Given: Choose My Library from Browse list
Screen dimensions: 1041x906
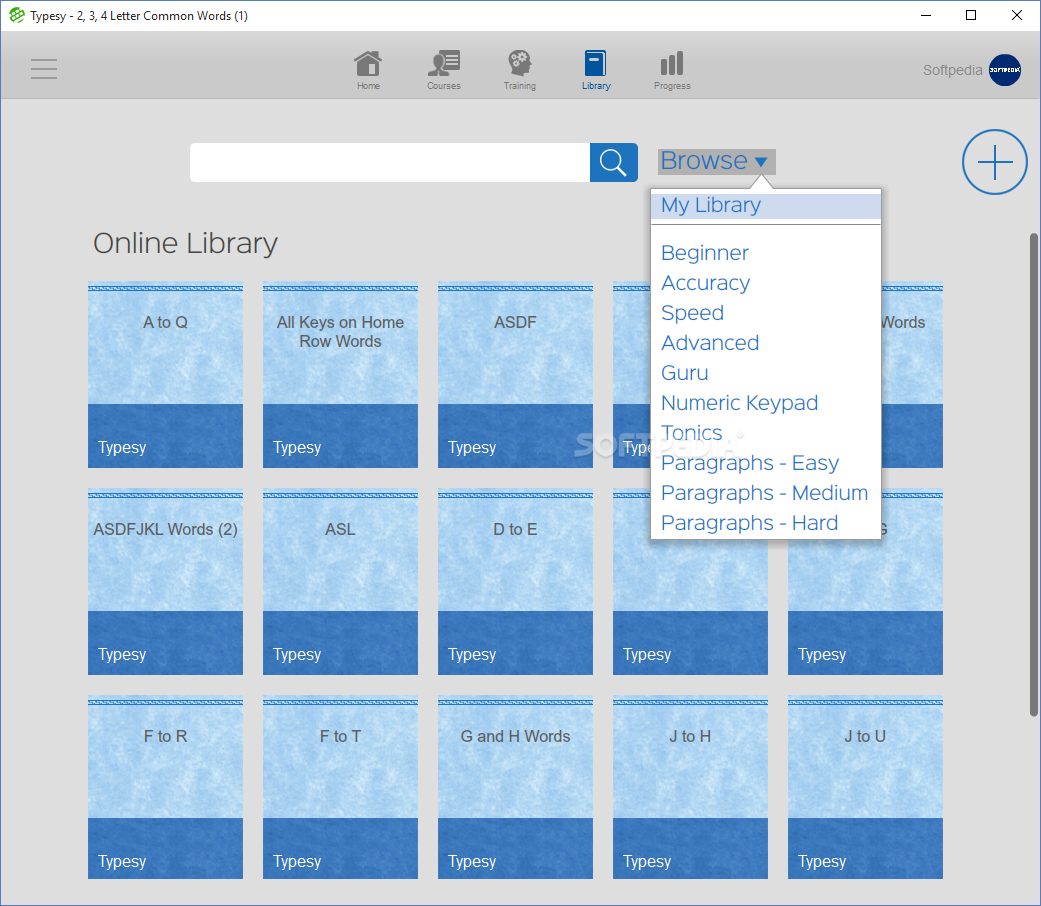Looking at the screenshot, I should [765, 206].
